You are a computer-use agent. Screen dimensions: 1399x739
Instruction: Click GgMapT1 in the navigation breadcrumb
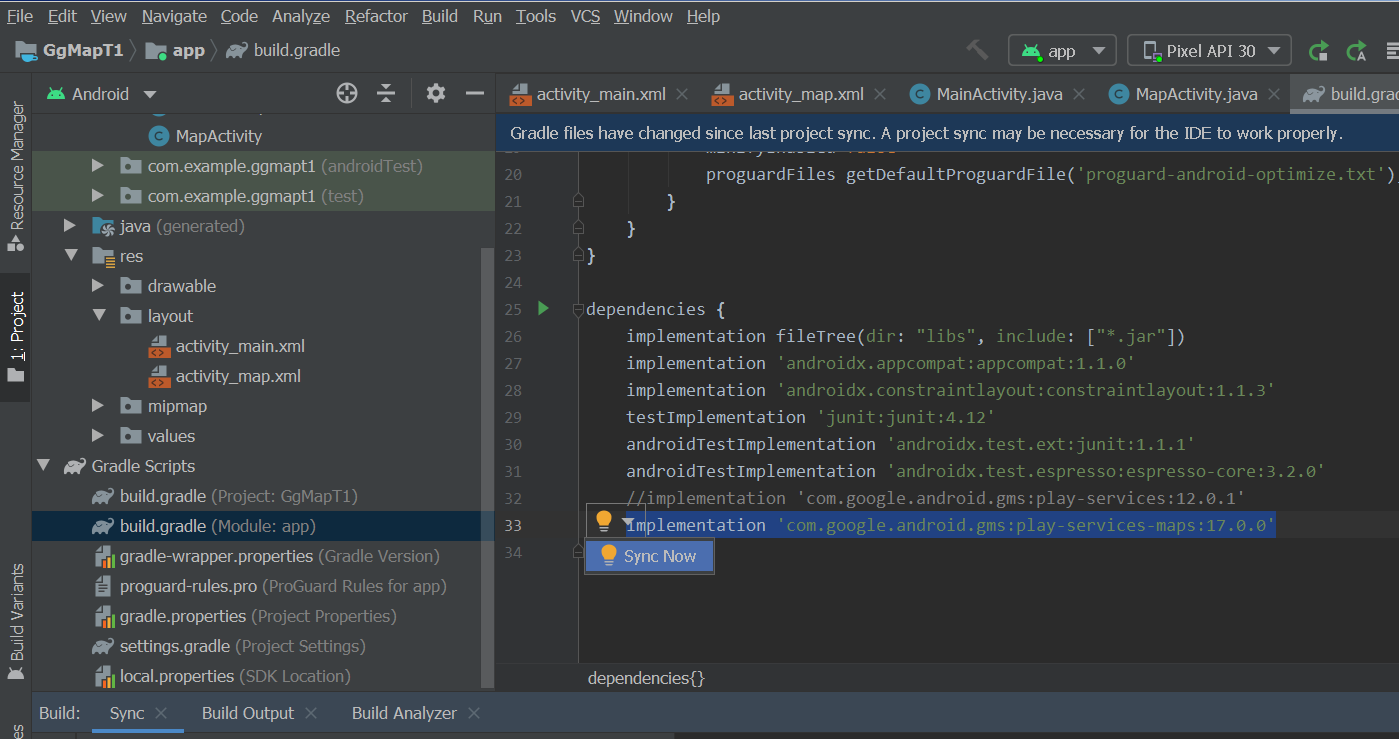[69, 50]
